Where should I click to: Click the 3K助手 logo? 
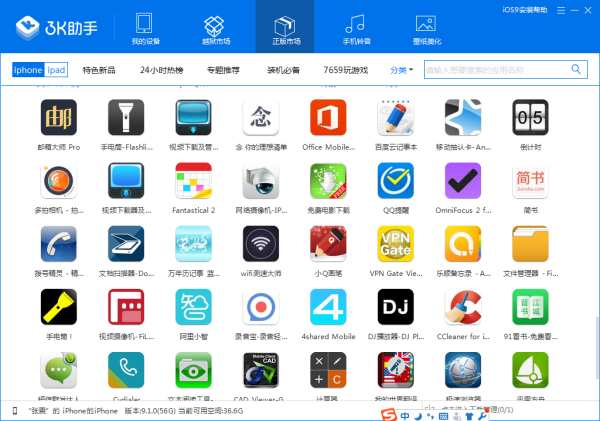point(57,27)
